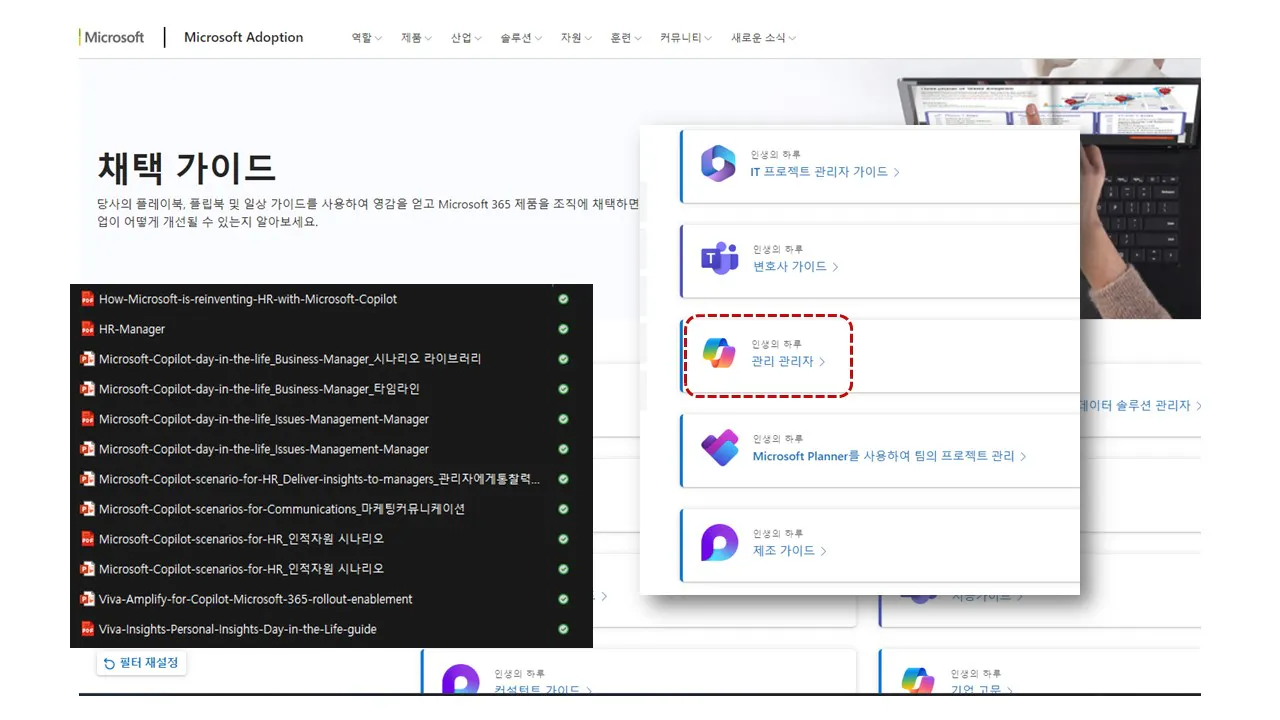Select the Deliver-insights-to-managers file name
The width and height of the screenshot is (1280, 720).
[x=319, y=479]
